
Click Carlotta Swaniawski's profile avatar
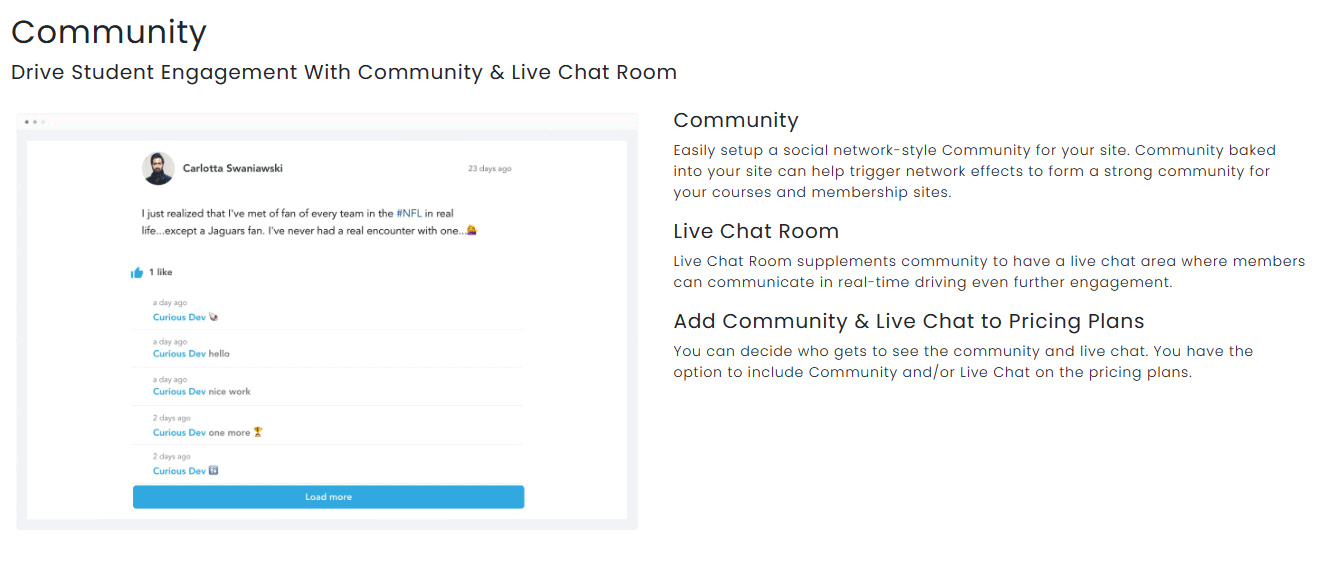[158, 168]
